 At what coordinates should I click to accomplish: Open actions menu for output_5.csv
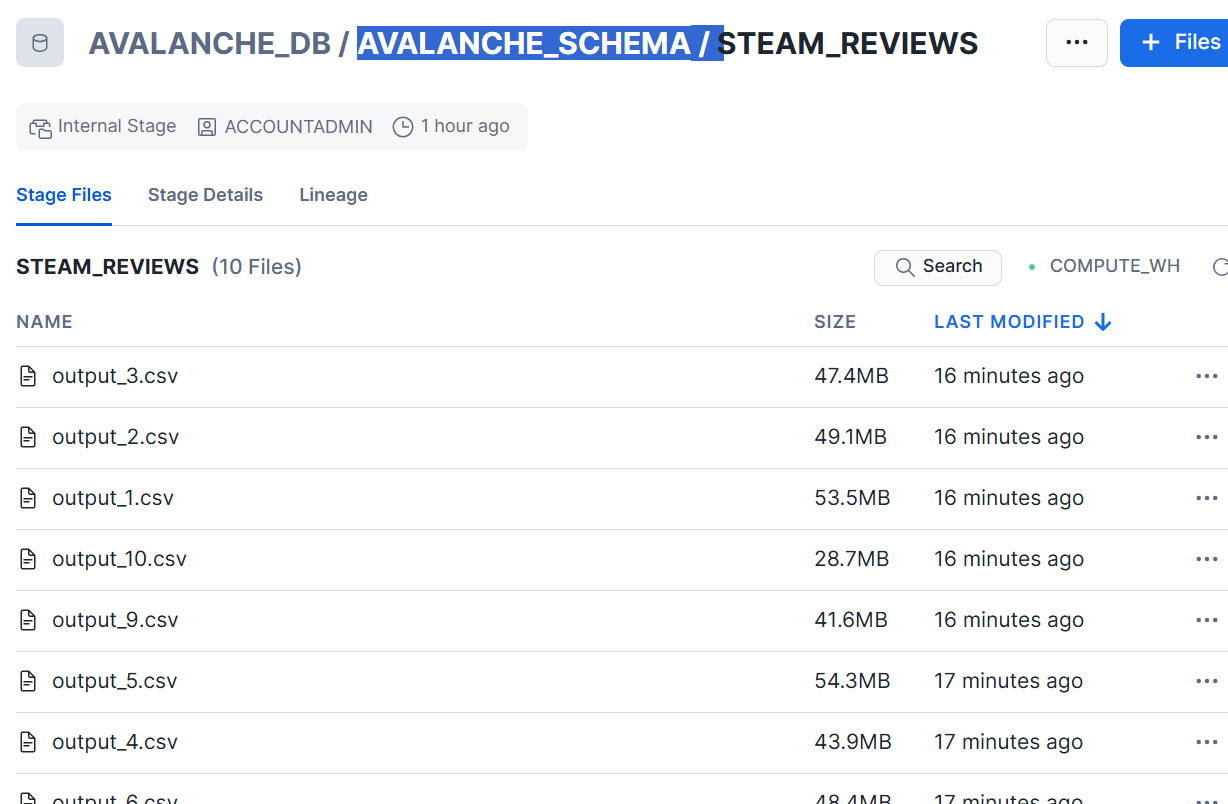click(1206, 682)
